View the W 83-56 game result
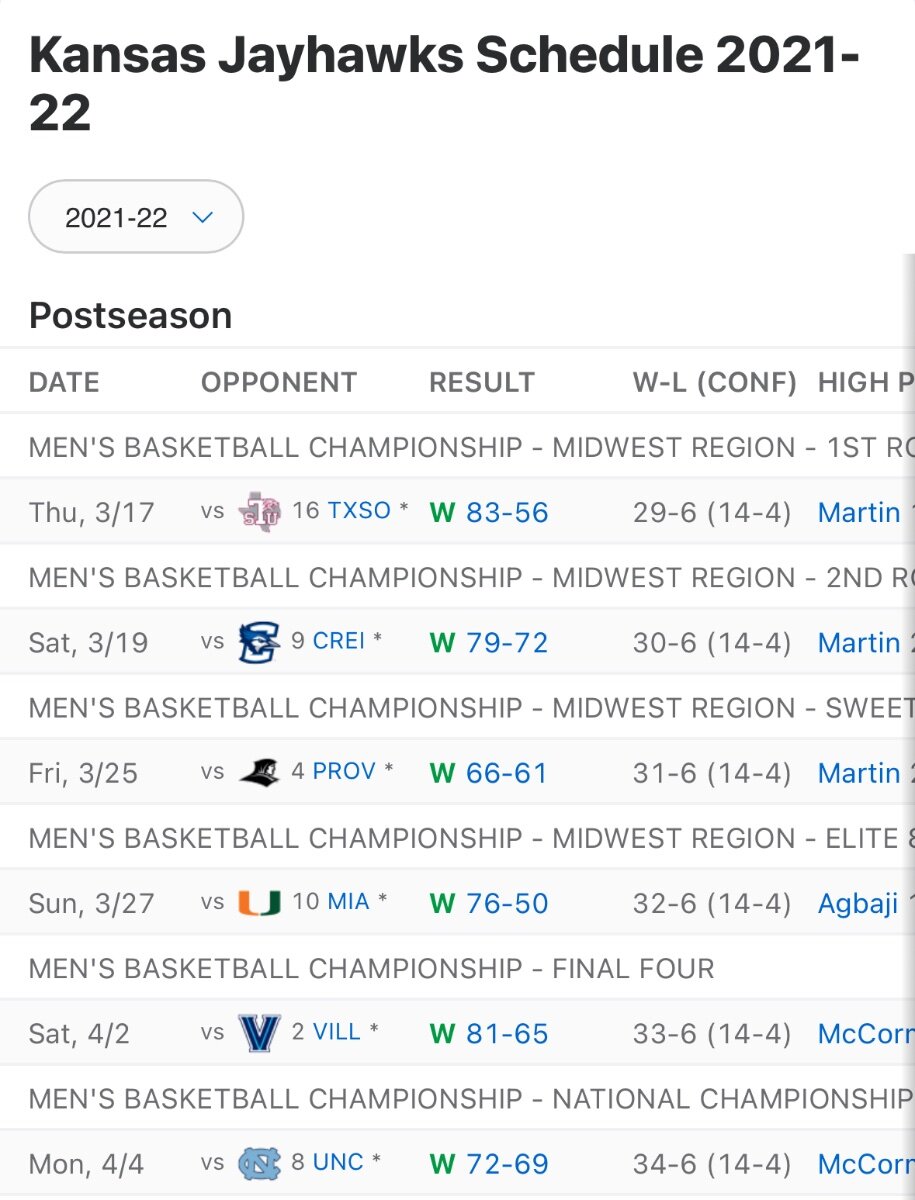The image size is (915, 1200). [x=506, y=513]
